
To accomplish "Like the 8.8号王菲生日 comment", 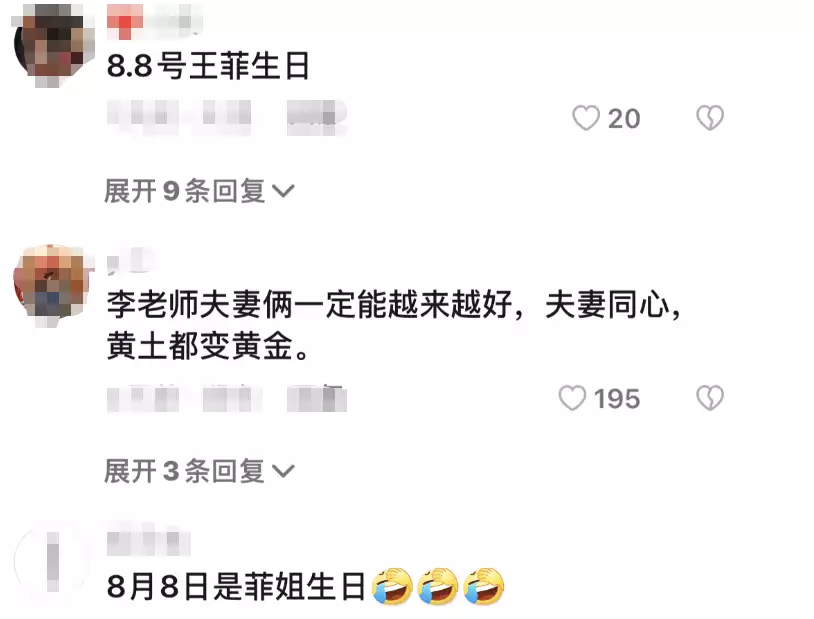I will tap(586, 118).
